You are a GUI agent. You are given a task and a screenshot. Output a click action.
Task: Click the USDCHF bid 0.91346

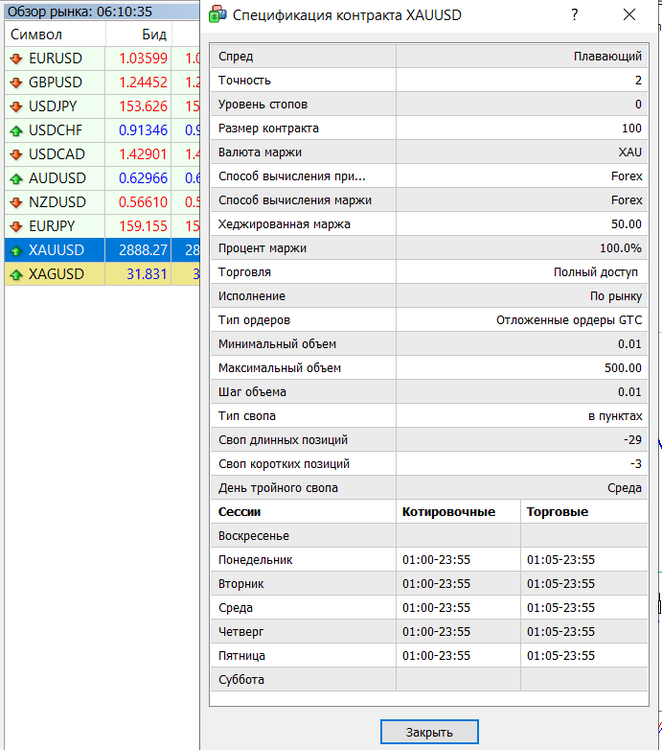click(x=143, y=130)
